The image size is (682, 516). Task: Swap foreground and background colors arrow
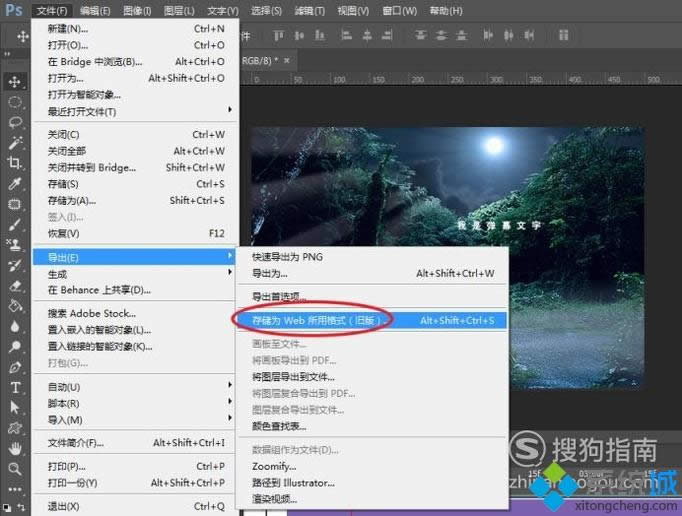tap(21, 507)
